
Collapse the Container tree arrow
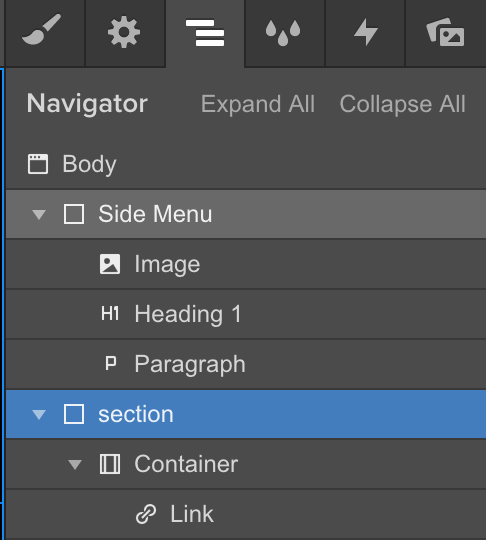[75, 465]
